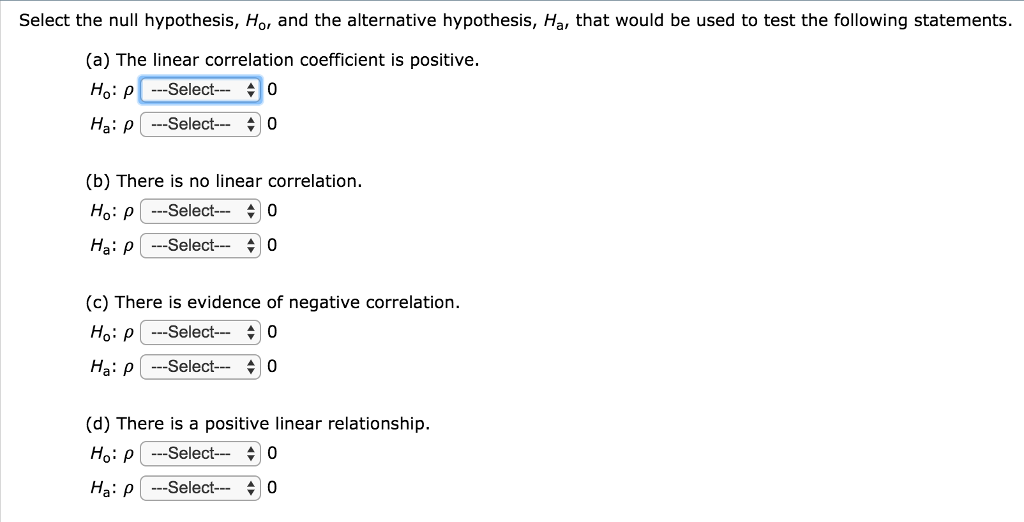Viewport: 1024px width, 522px height.
Task: Click the 'Hₐ: ρ' label in part (d)
Action: coord(112,489)
